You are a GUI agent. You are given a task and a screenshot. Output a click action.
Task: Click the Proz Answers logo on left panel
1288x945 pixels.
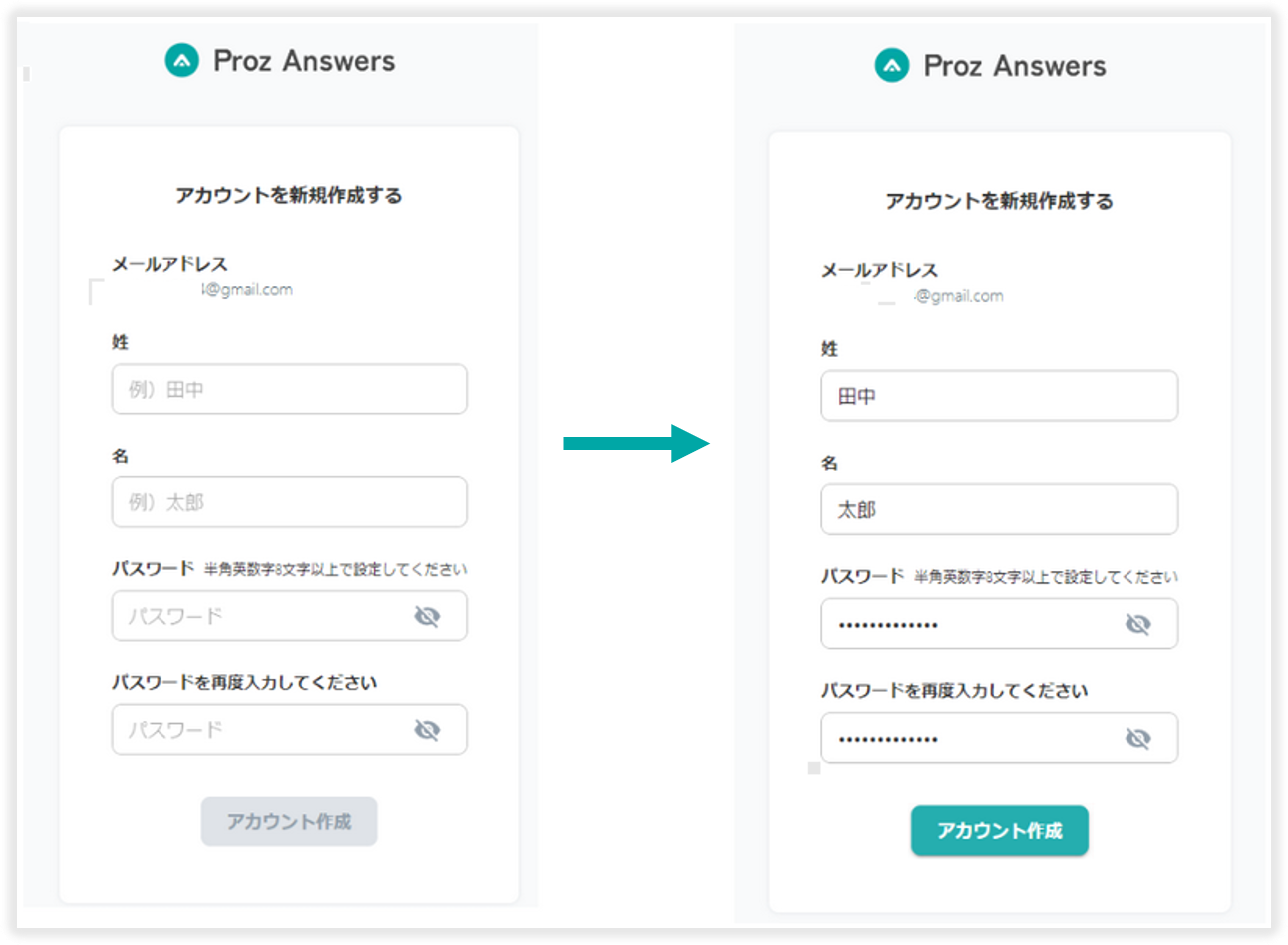pyautogui.click(x=182, y=61)
